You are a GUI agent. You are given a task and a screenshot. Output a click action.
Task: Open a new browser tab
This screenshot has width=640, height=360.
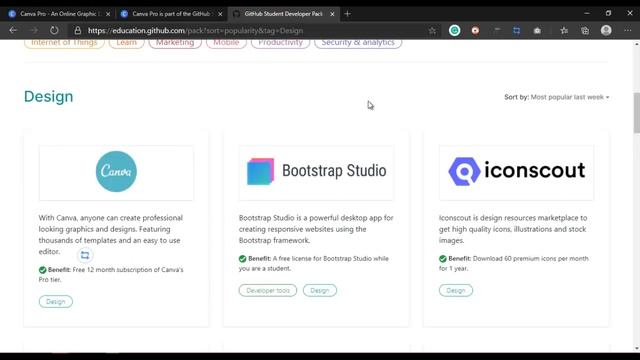(347, 14)
